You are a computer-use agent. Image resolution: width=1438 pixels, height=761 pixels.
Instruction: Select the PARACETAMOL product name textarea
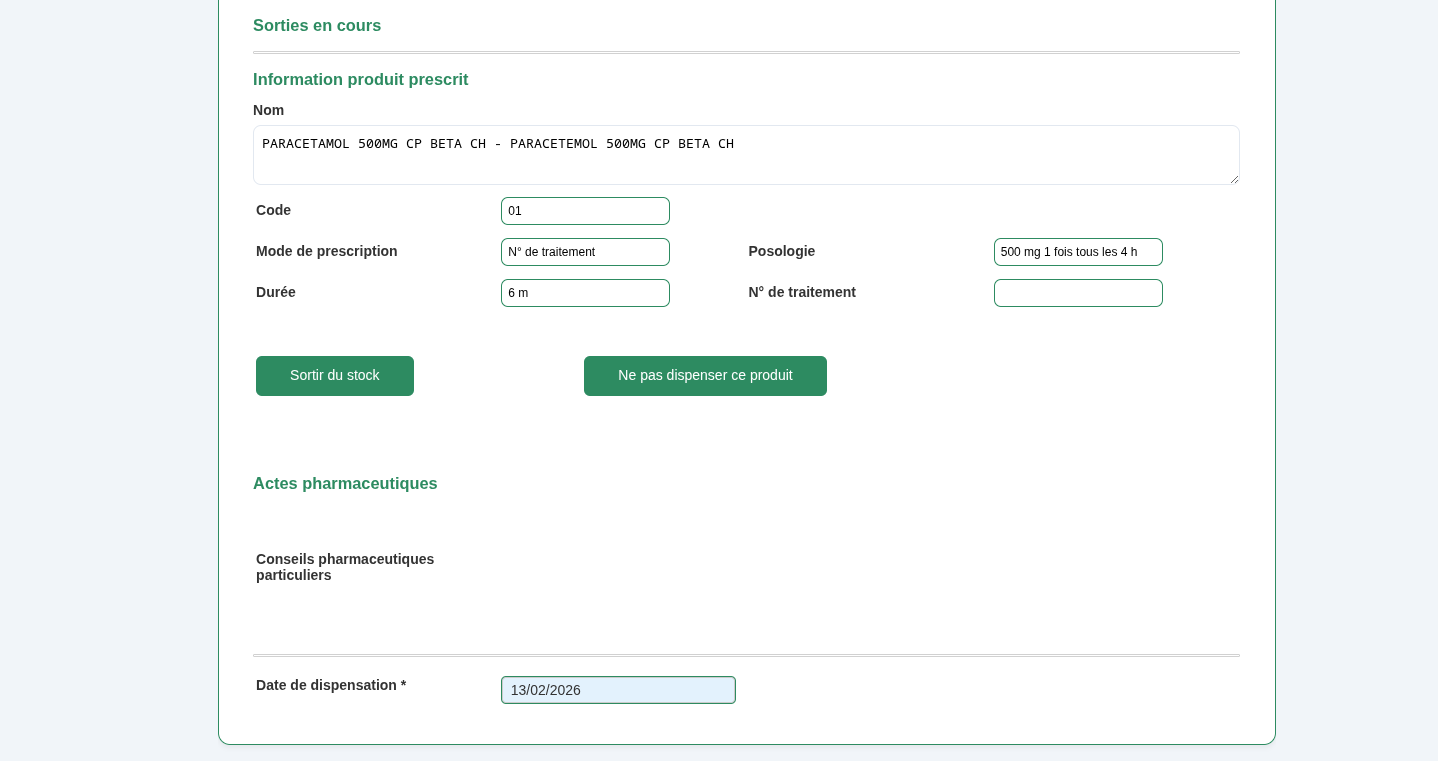click(746, 155)
